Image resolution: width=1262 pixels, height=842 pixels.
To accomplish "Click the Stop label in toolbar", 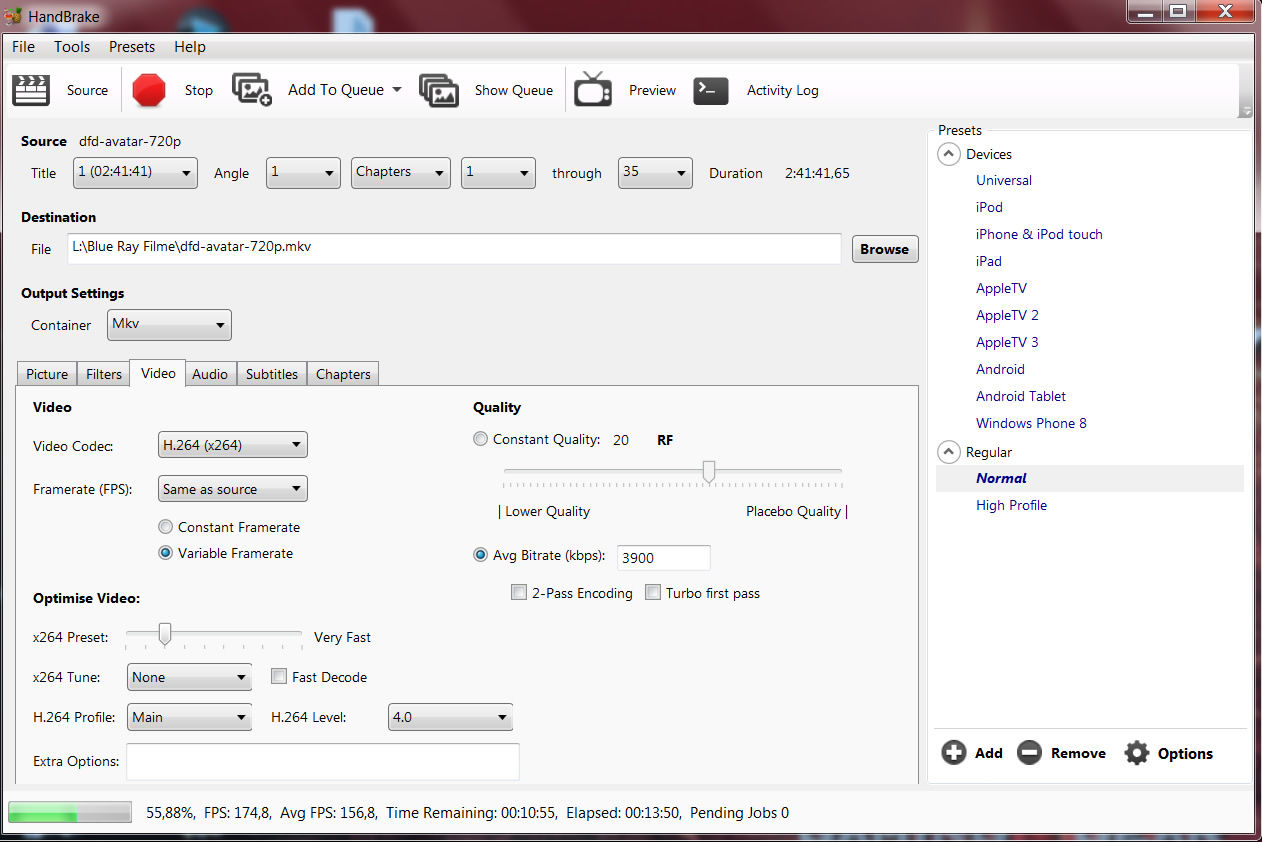I will click(199, 90).
